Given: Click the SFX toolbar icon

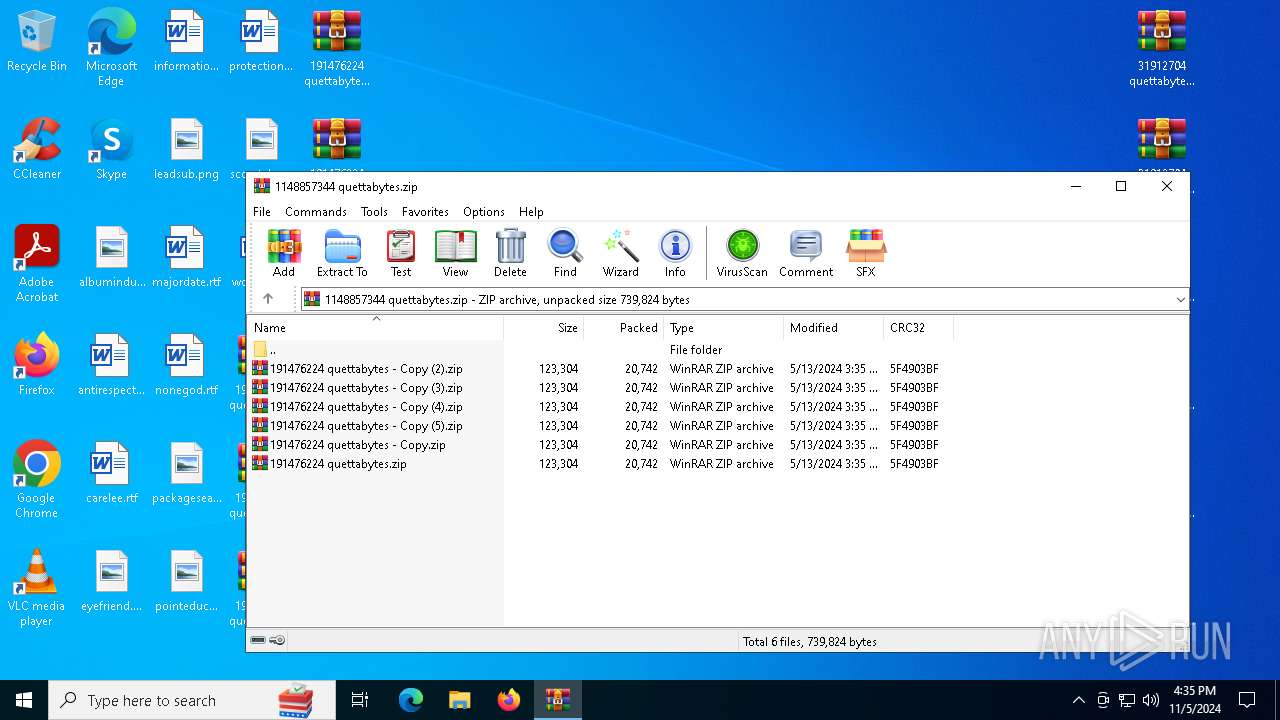Looking at the screenshot, I should (866, 253).
